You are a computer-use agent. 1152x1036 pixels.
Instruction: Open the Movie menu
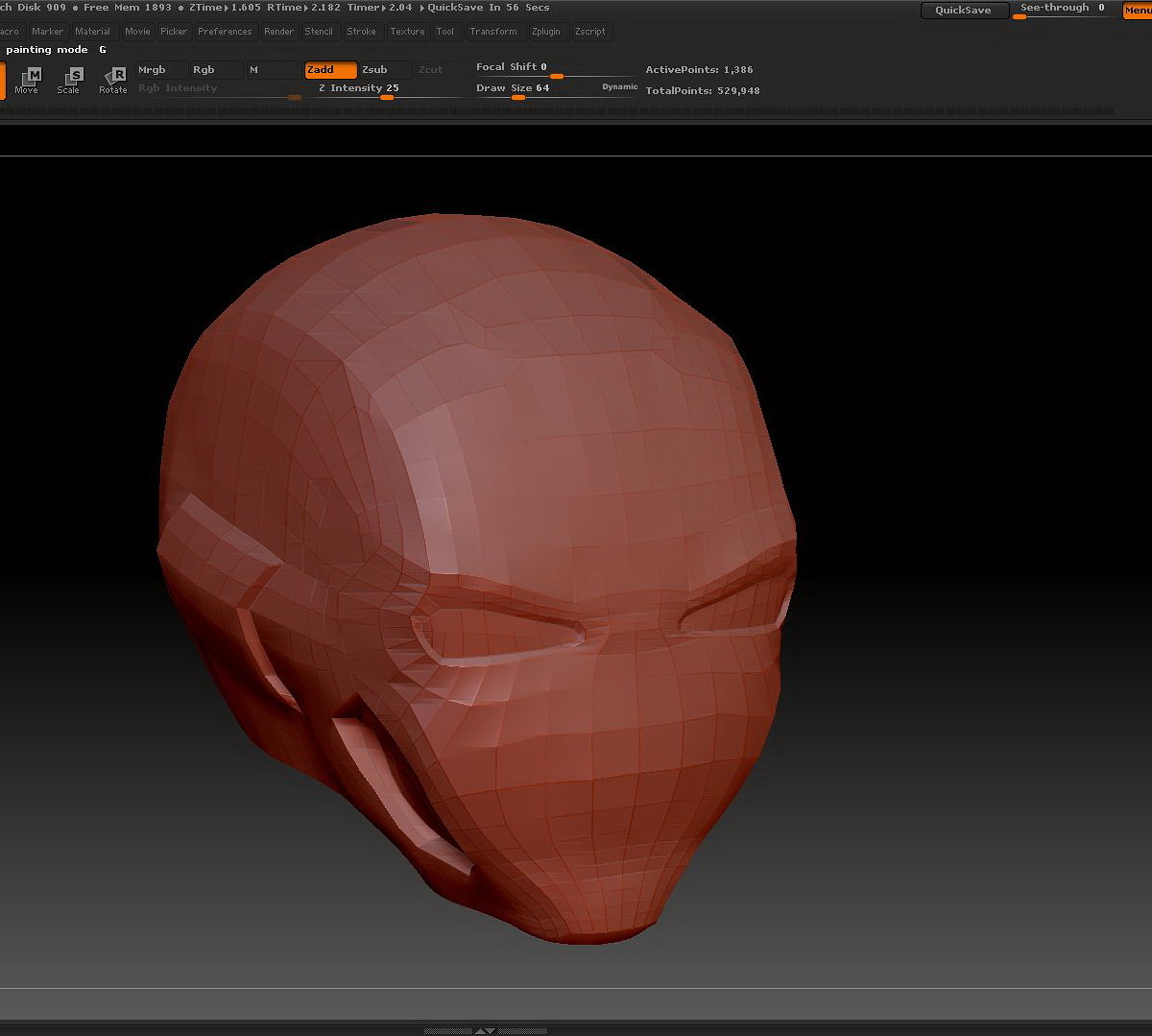coord(137,32)
